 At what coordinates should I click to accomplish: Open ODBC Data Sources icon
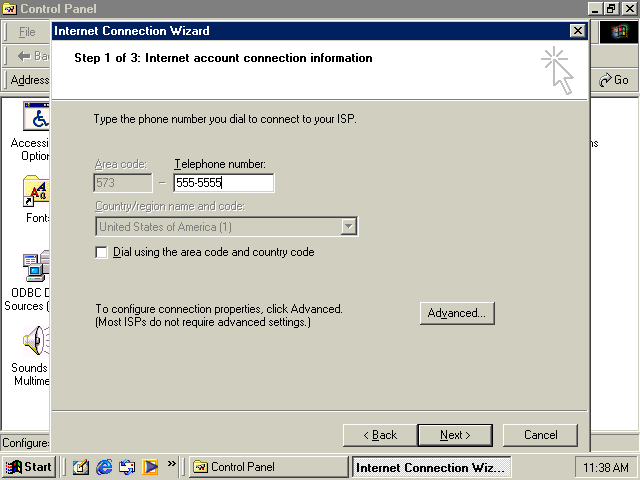pyautogui.click(x=37, y=266)
